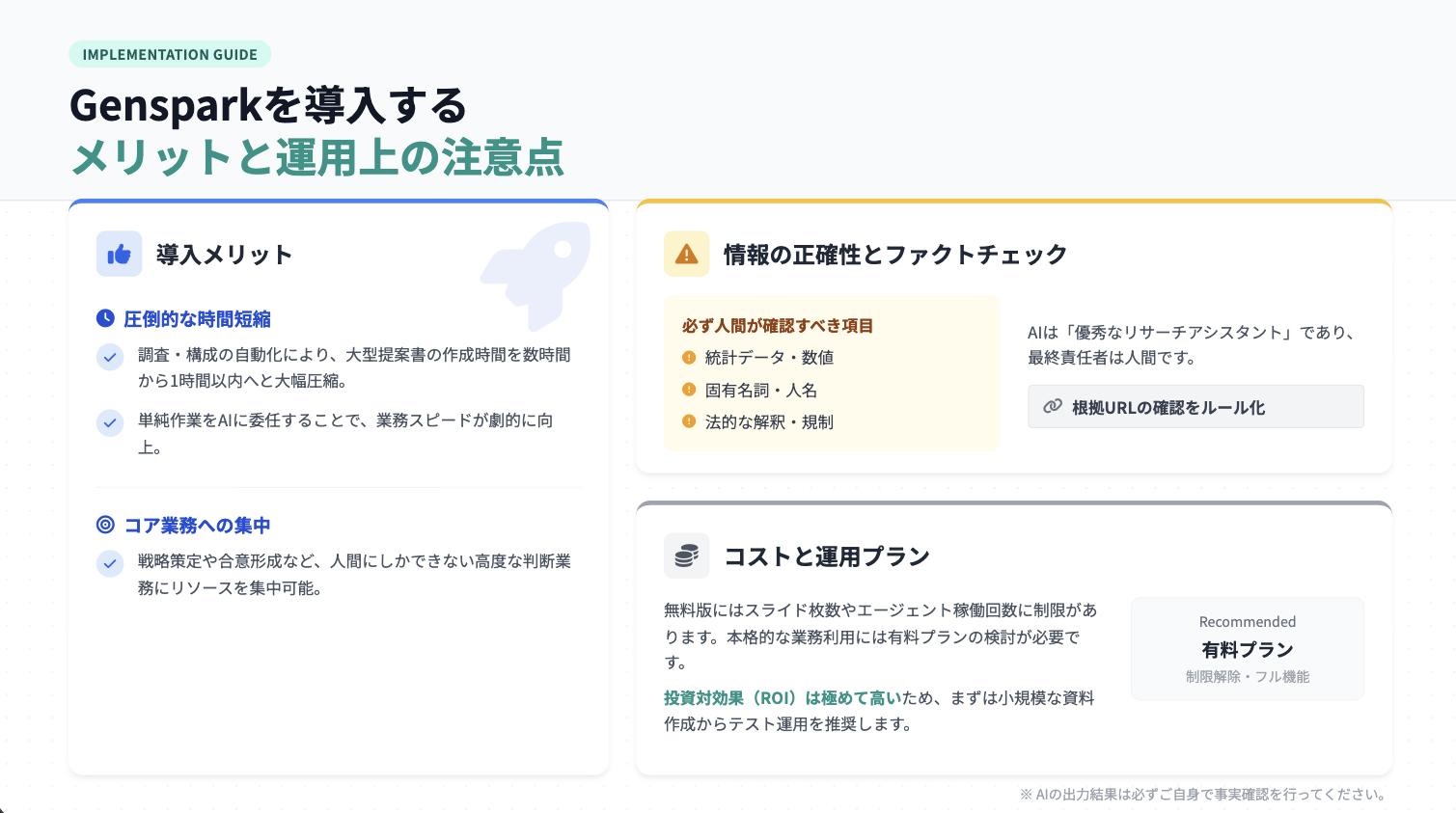This screenshot has height=813, width=1456.
Task: Switch to the 情報の正確性とファクトチェック card
Action: (894, 254)
